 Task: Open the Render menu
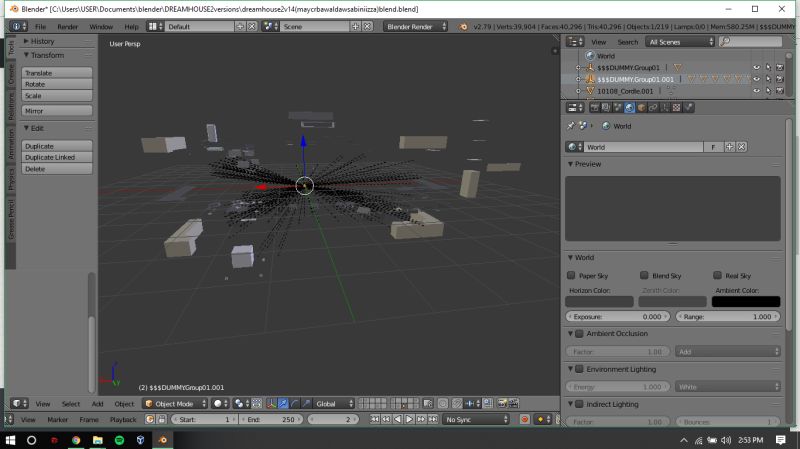(x=67, y=27)
